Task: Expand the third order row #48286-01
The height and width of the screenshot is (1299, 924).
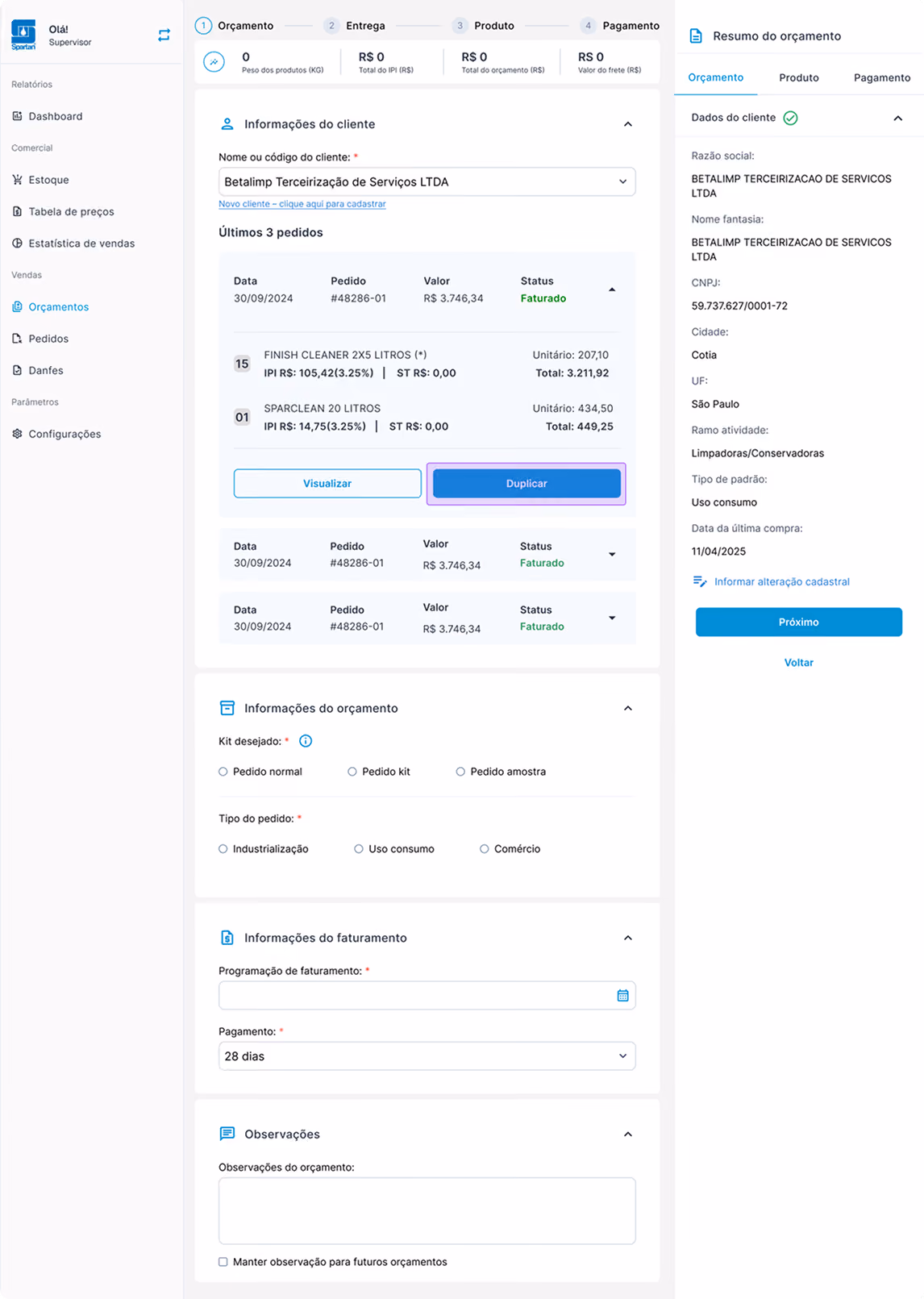Action: tap(612, 618)
